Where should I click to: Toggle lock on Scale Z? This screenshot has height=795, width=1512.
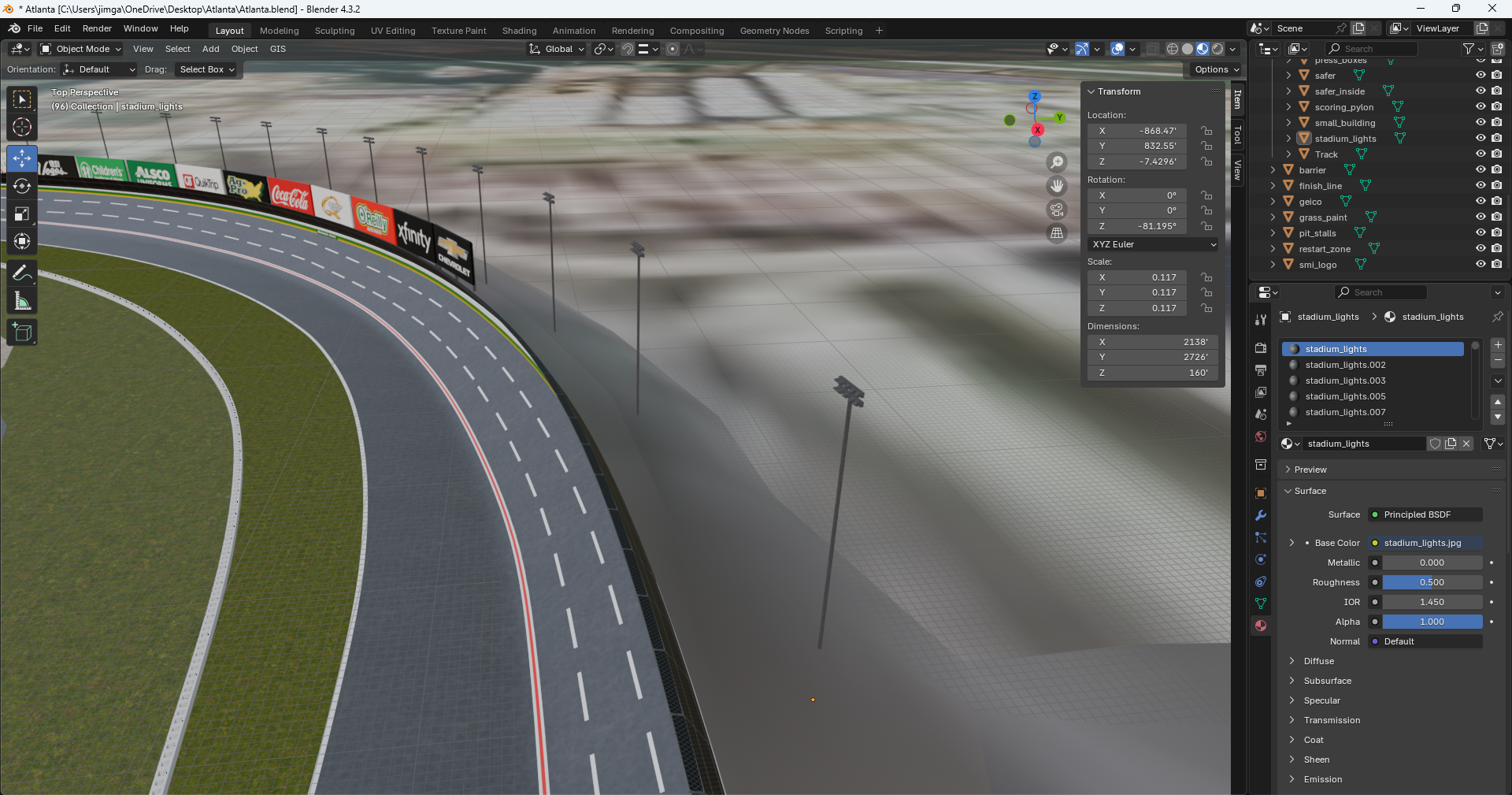coord(1206,308)
